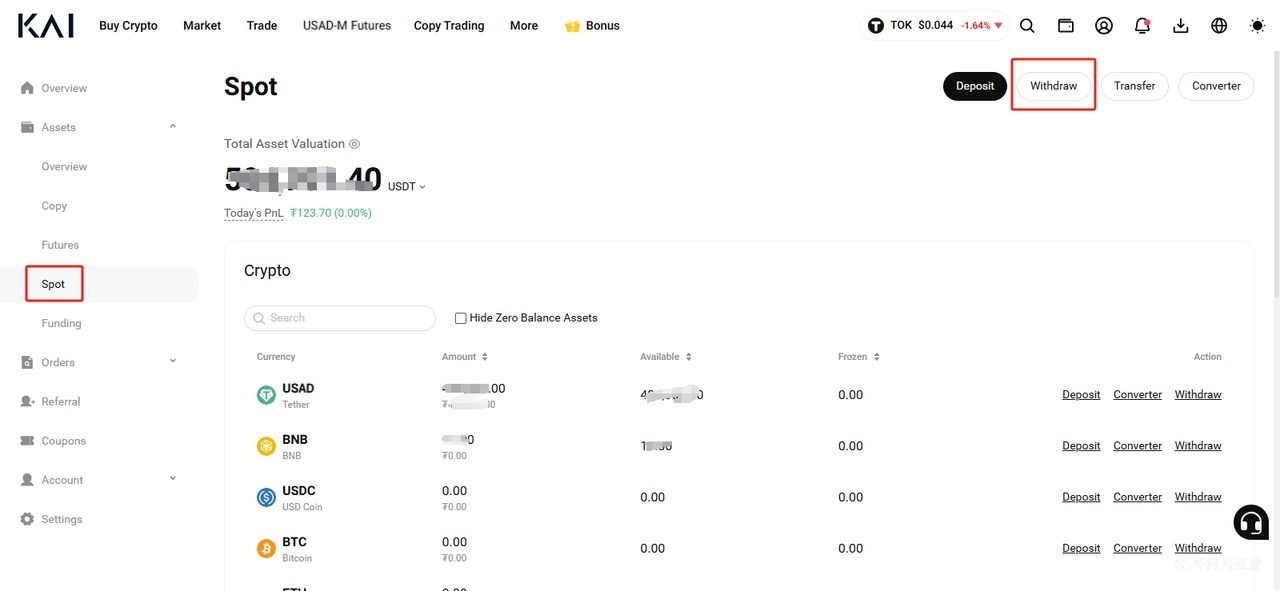
Task: Open USAD-M Futures menu item
Action: pos(347,26)
